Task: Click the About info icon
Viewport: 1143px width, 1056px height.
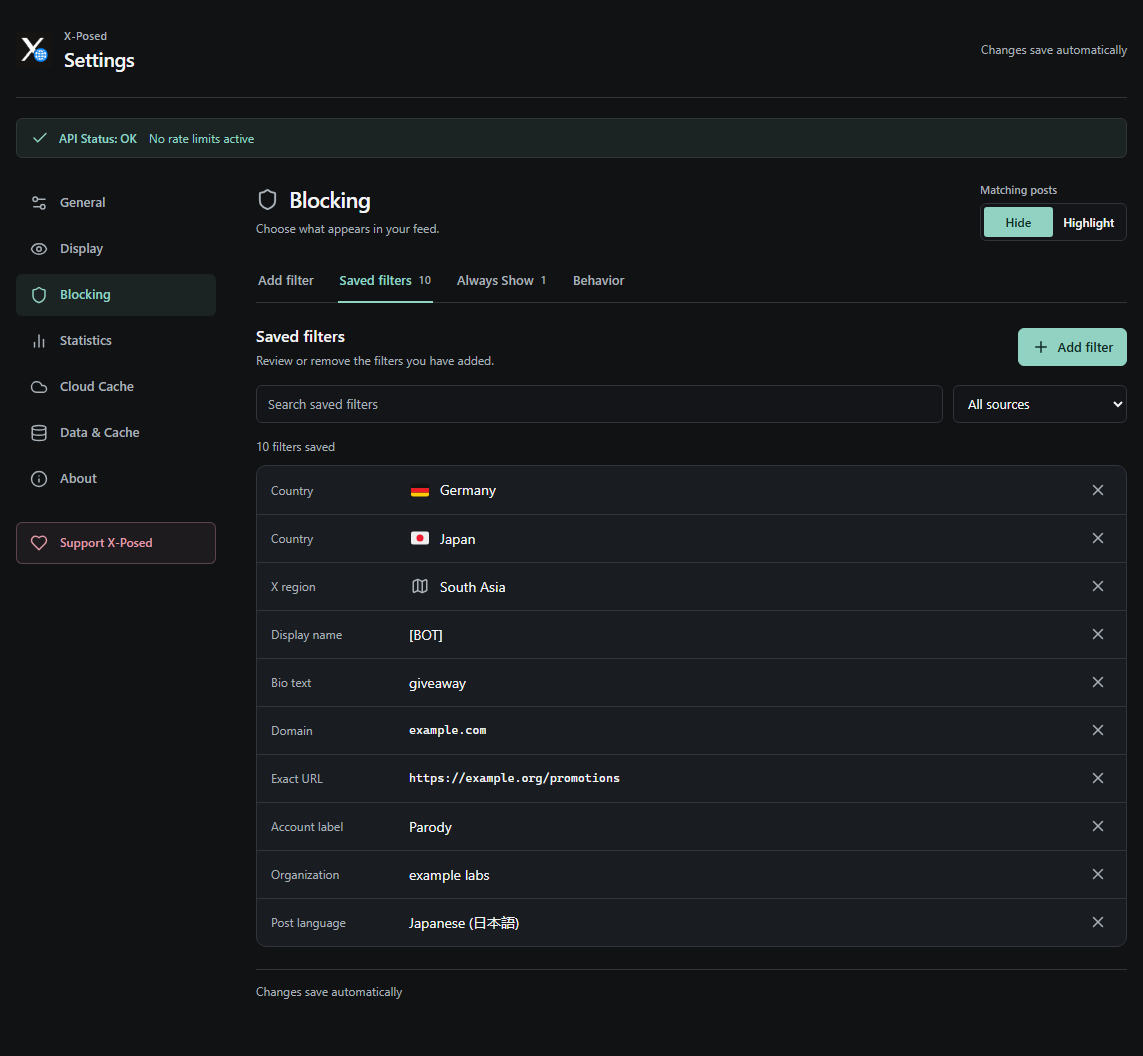Action: click(39, 478)
